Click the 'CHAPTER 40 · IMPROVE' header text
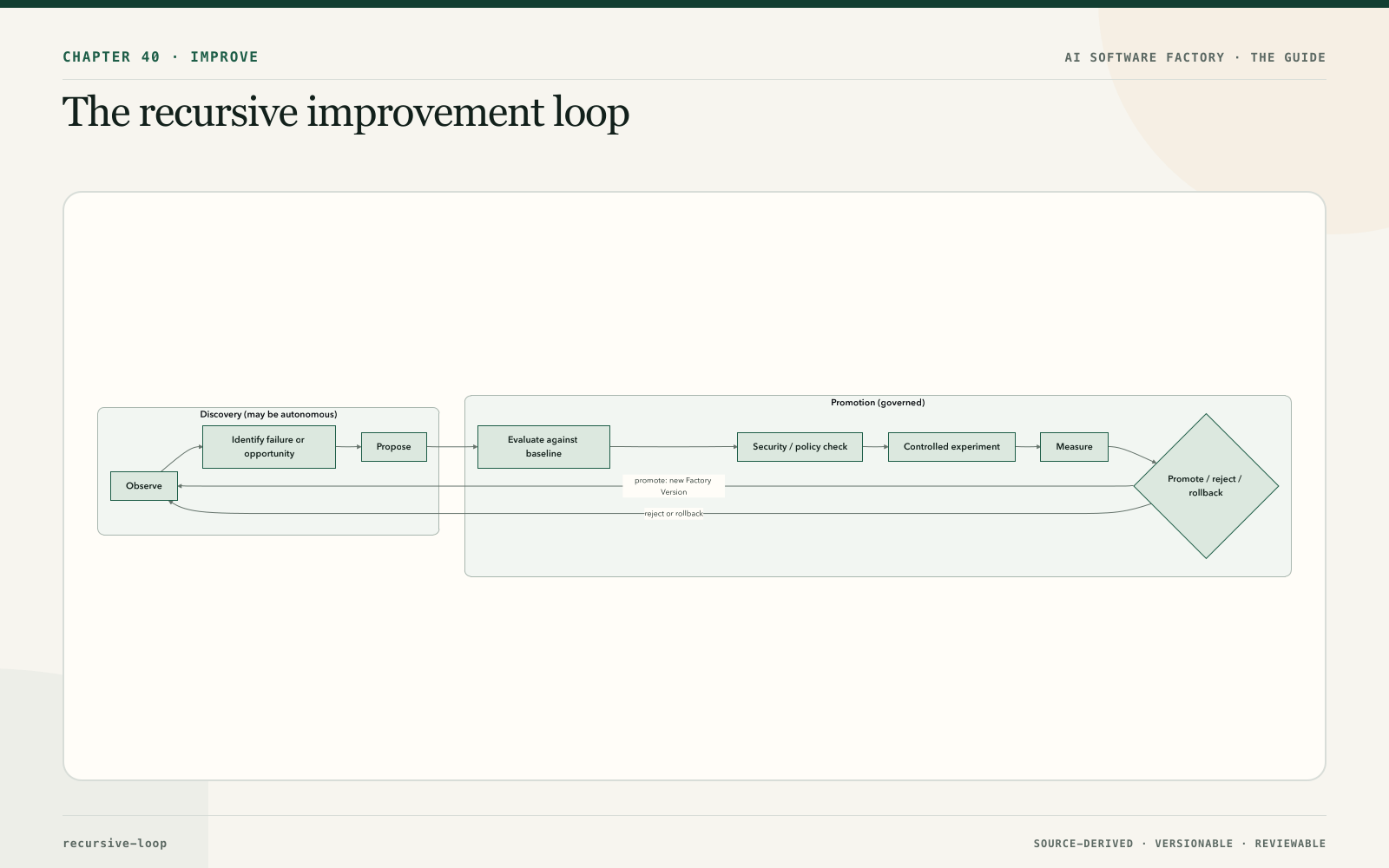This screenshot has width=1389, height=868. pos(161,57)
